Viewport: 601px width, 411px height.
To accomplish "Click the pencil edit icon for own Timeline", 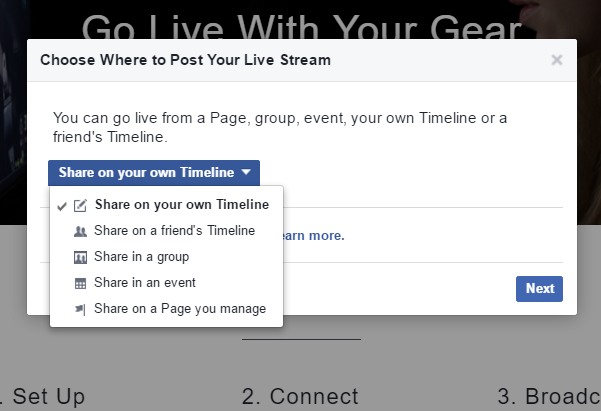I will coord(80,206).
